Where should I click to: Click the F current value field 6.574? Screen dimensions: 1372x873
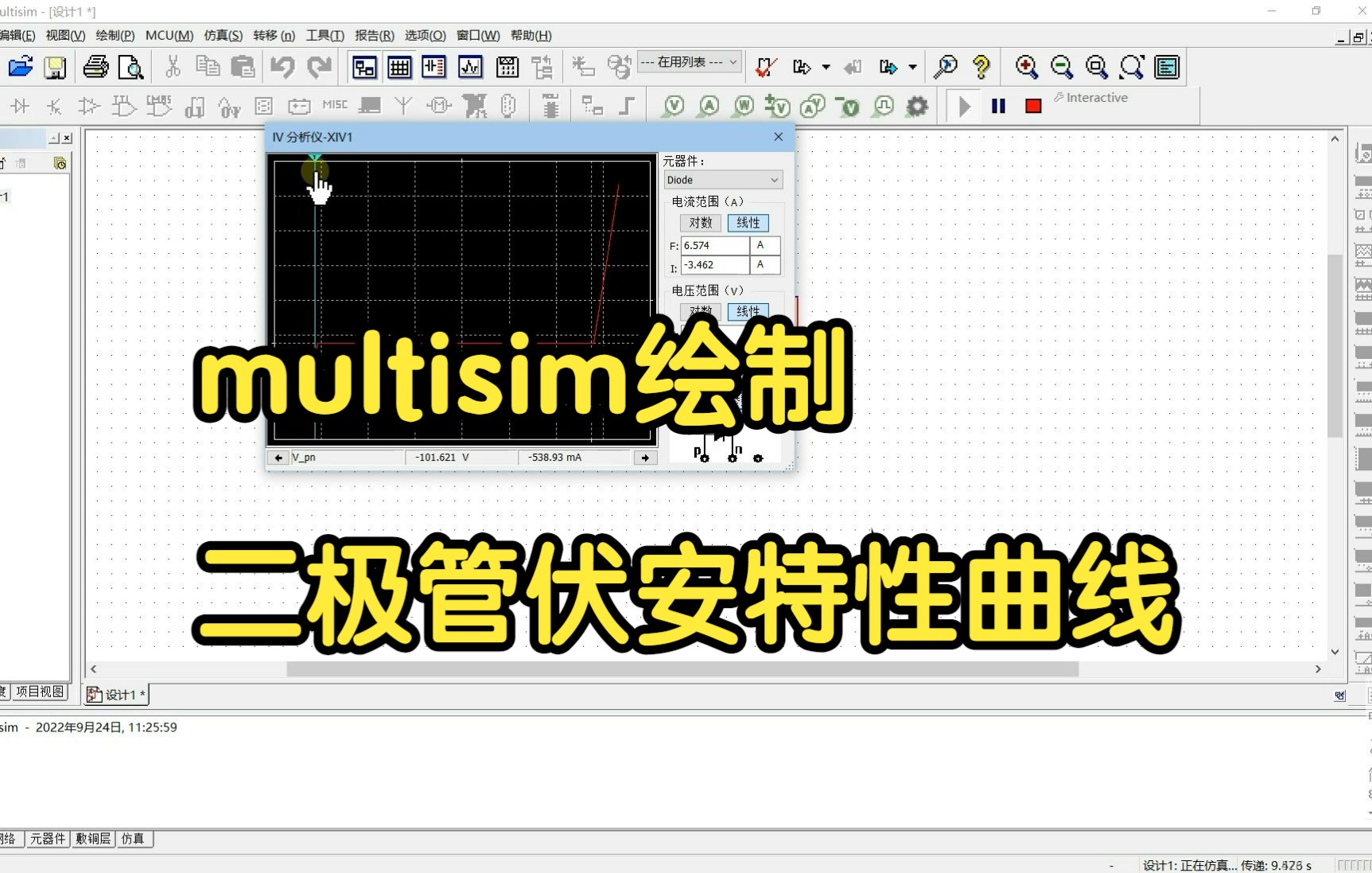click(715, 245)
